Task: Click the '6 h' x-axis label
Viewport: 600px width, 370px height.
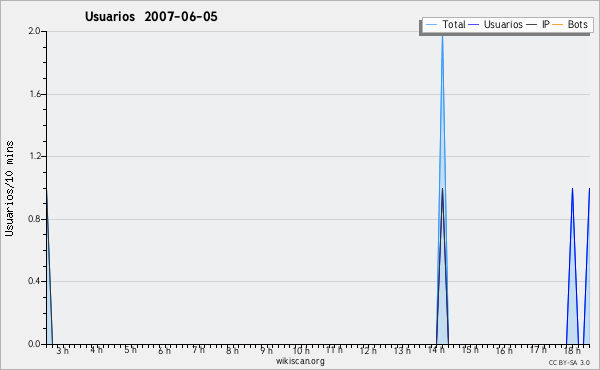Action: click(x=165, y=350)
